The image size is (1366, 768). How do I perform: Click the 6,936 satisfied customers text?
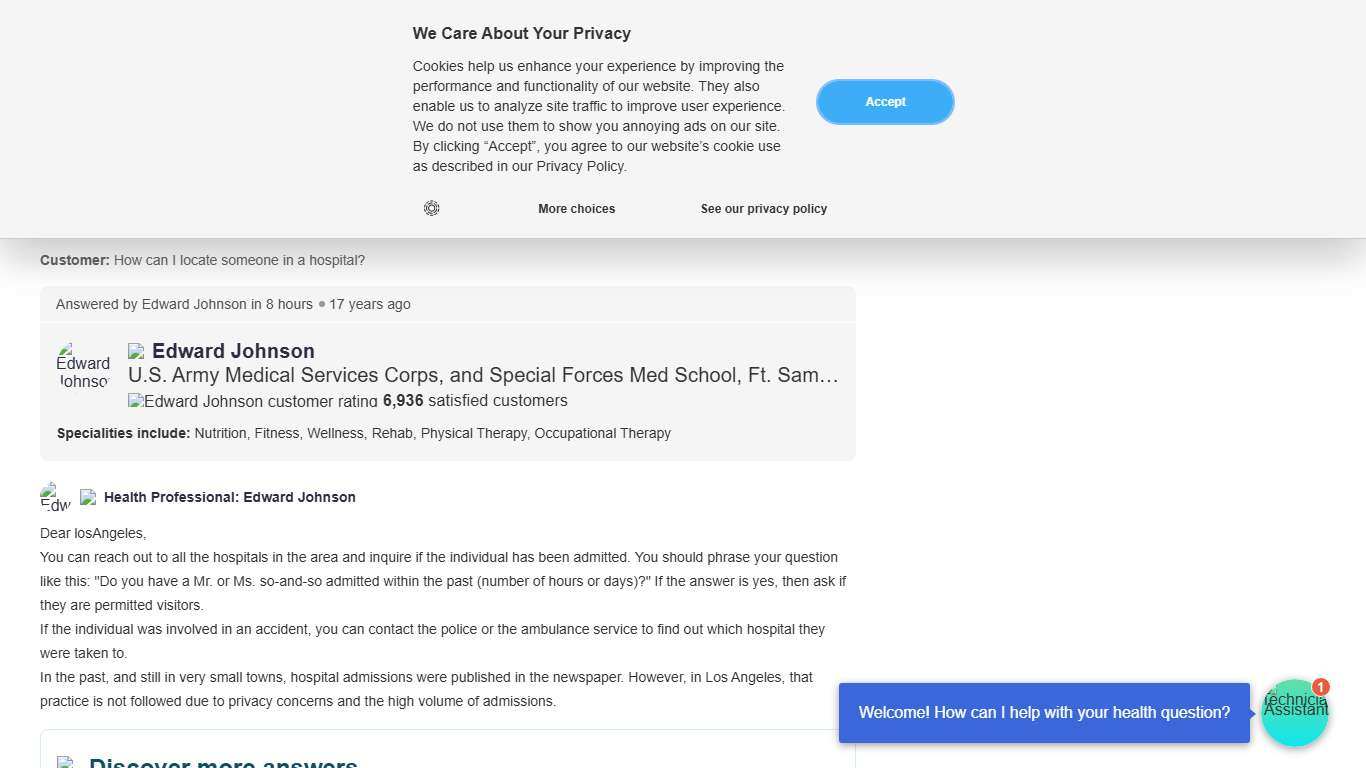(475, 401)
